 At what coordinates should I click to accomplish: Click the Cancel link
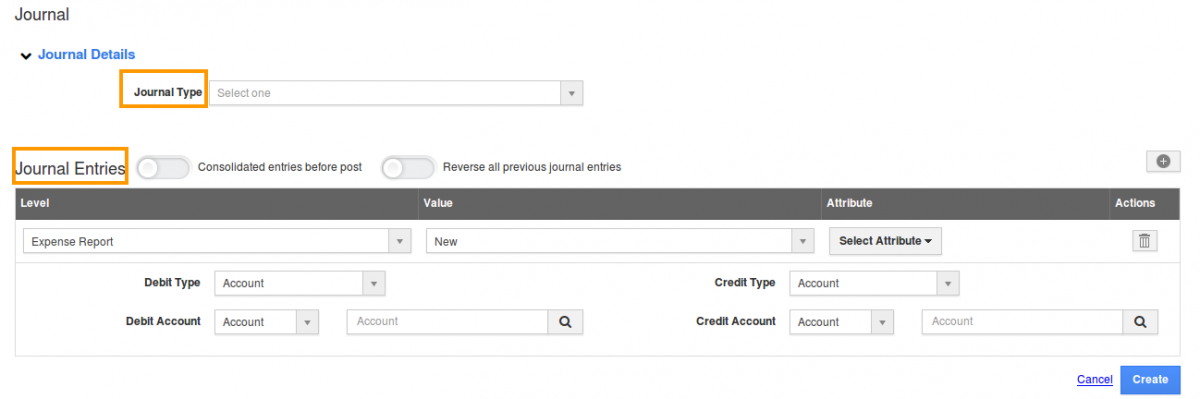pyautogui.click(x=1095, y=380)
